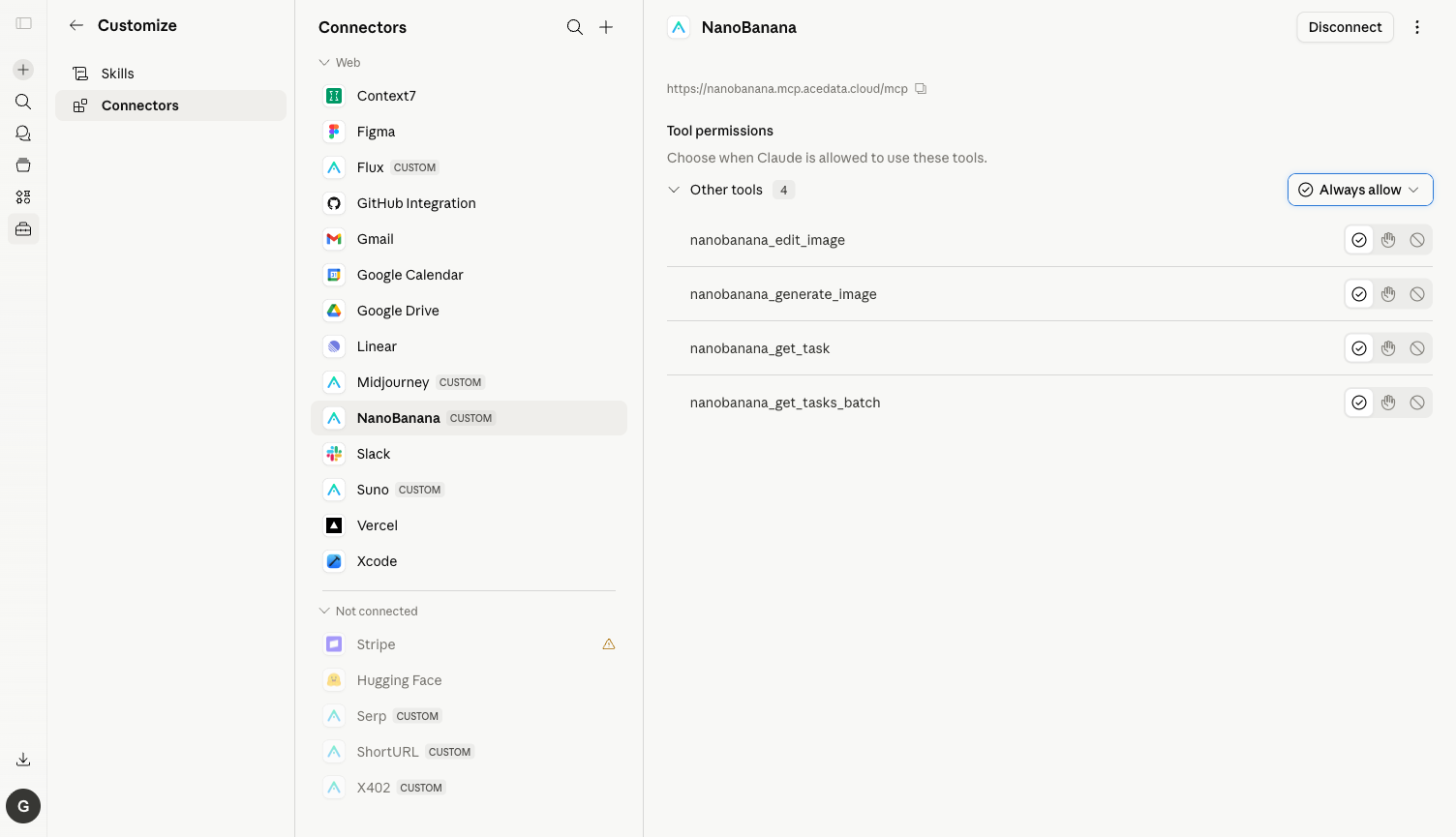
Task: Click the Context7 connector icon
Action: tap(334, 96)
